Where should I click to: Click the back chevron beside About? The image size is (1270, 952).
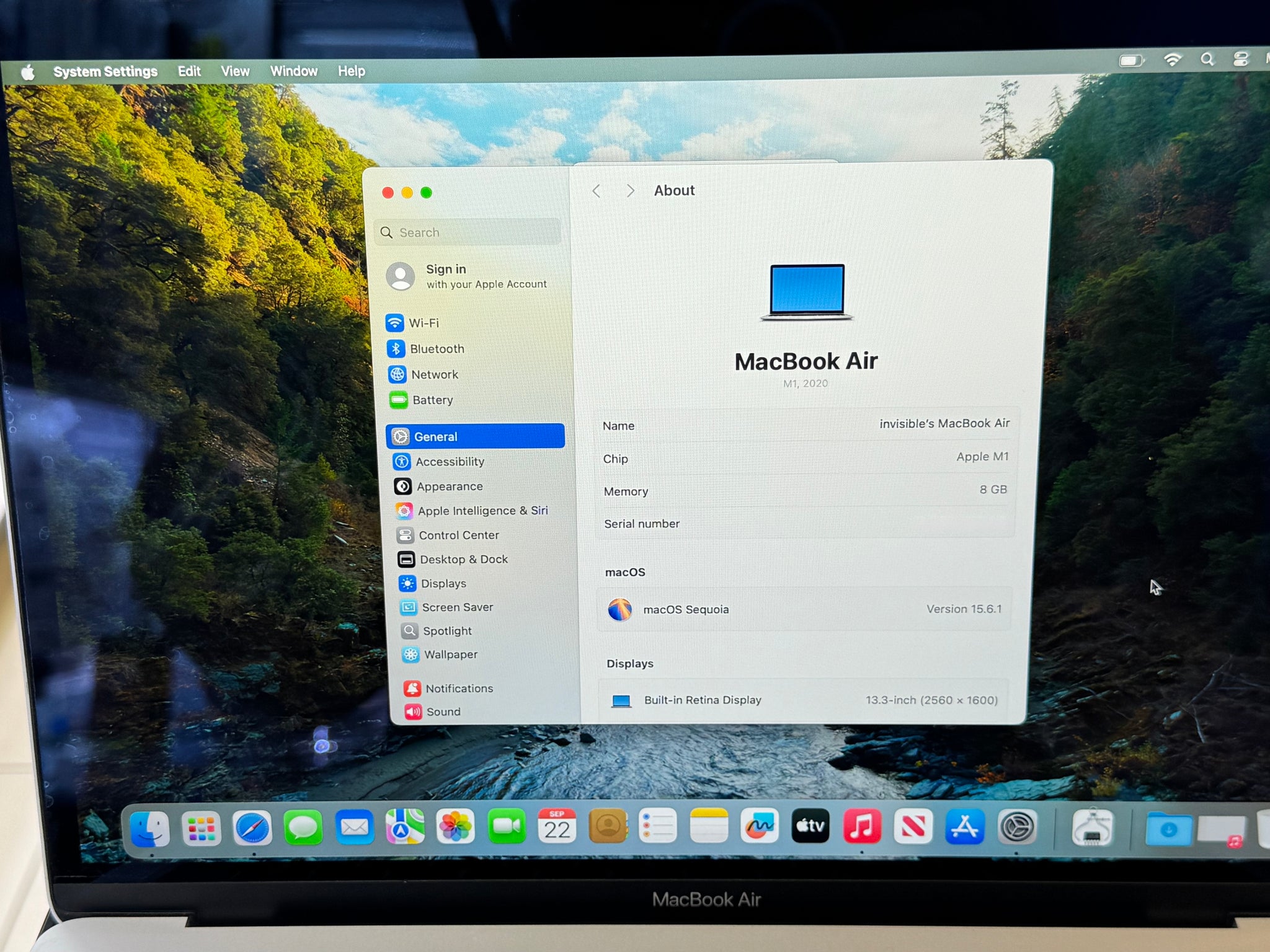point(597,191)
